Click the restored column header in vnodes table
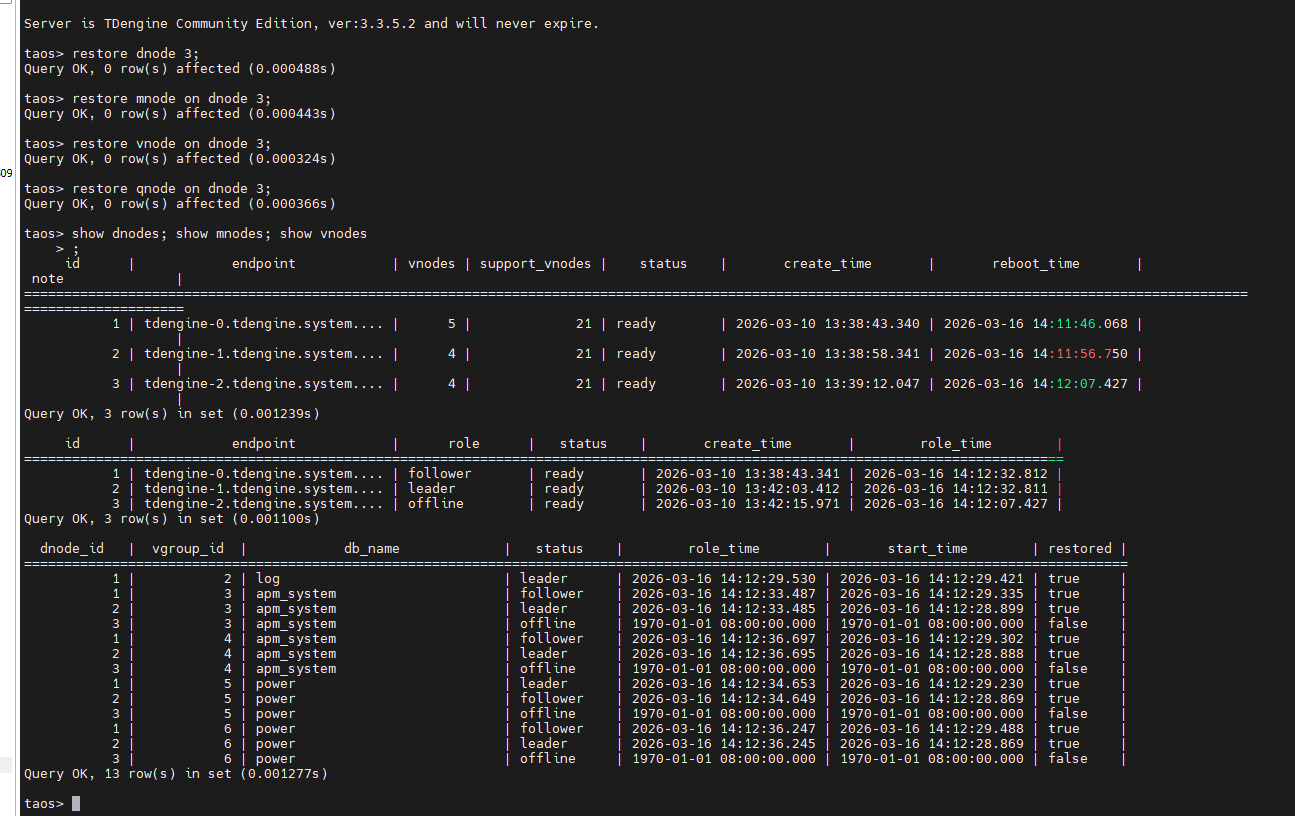Image resolution: width=1295 pixels, height=816 pixels. click(1079, 549)
